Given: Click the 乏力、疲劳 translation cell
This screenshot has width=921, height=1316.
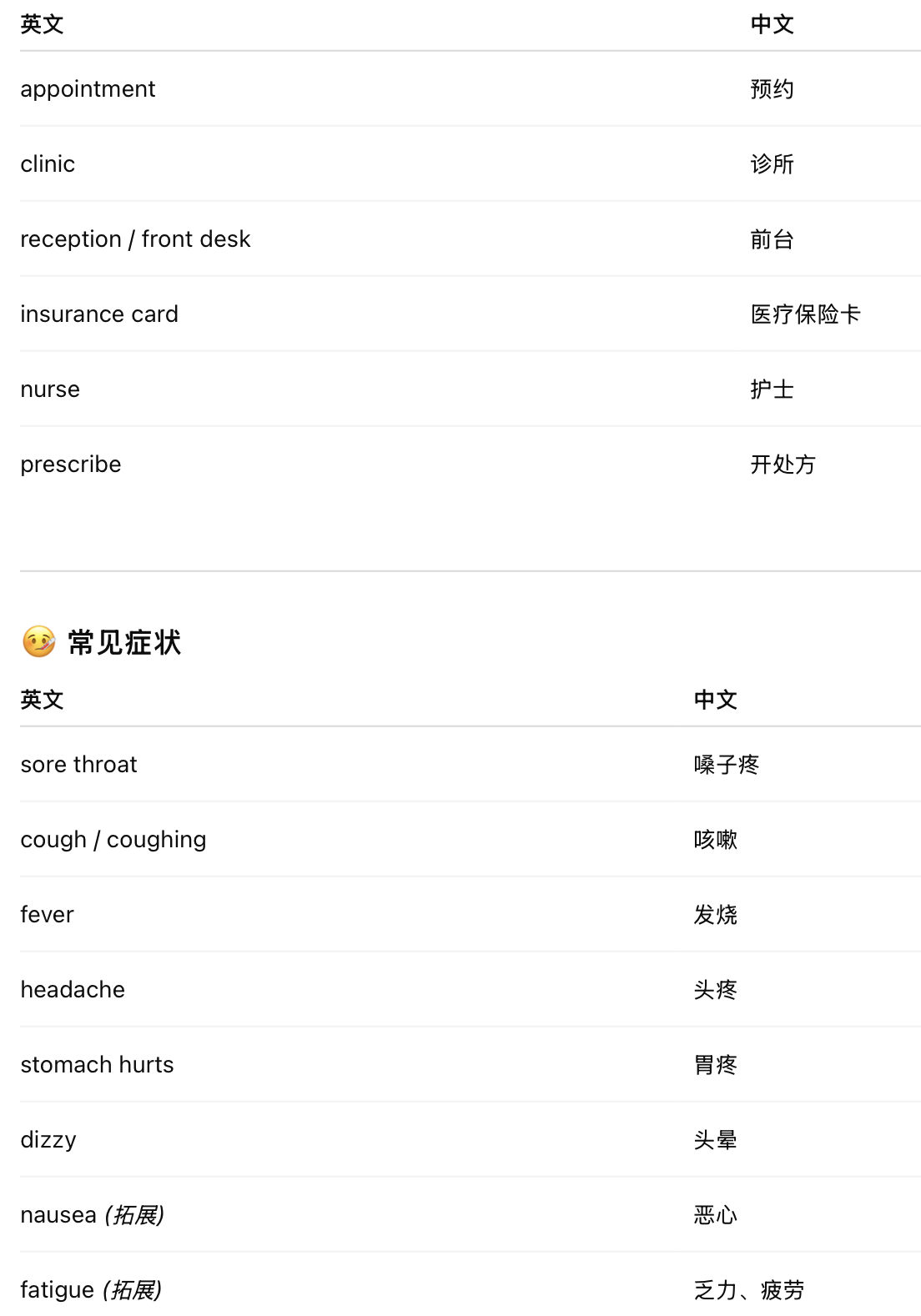Looking at the screenshot, I should tap(748, 1290).
